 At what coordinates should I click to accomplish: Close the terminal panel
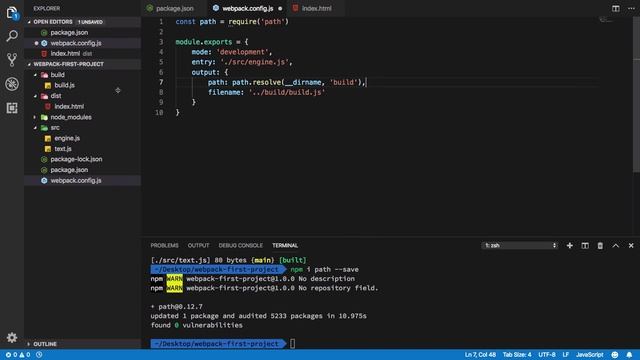tap(631, 245)
